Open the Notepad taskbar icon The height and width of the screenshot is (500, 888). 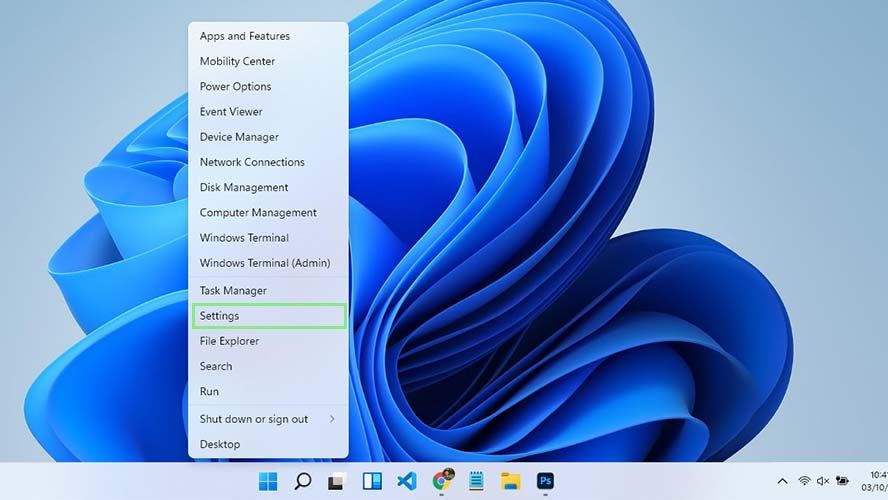(476, 481)
